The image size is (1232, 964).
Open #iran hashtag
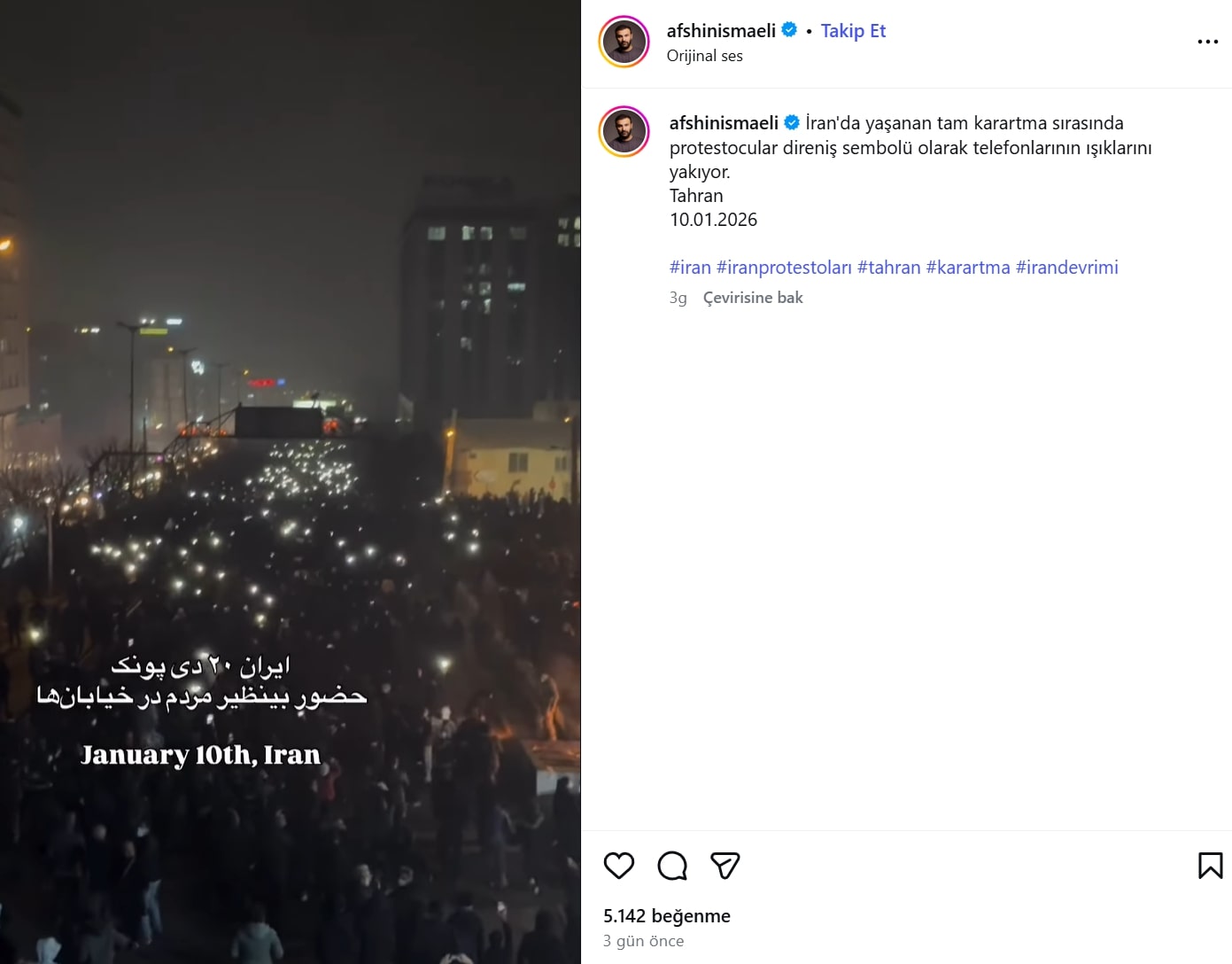click(690, 268)
